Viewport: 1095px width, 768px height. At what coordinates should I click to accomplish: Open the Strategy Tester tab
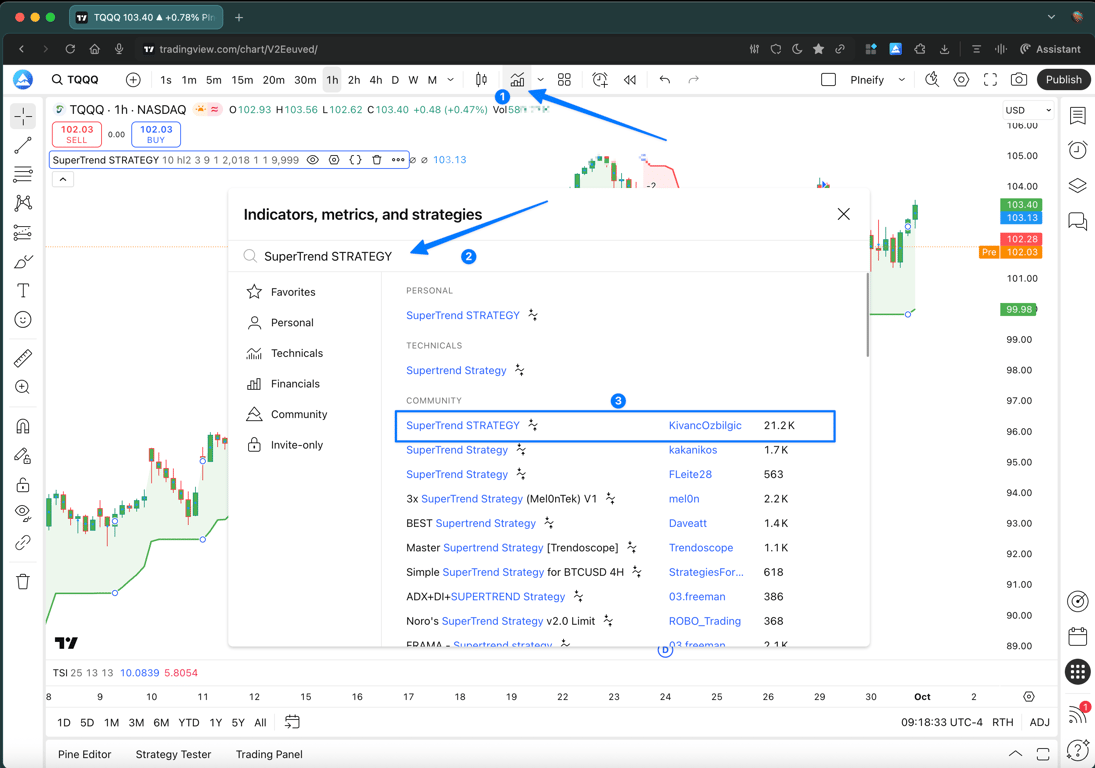[x=173, y=754]
